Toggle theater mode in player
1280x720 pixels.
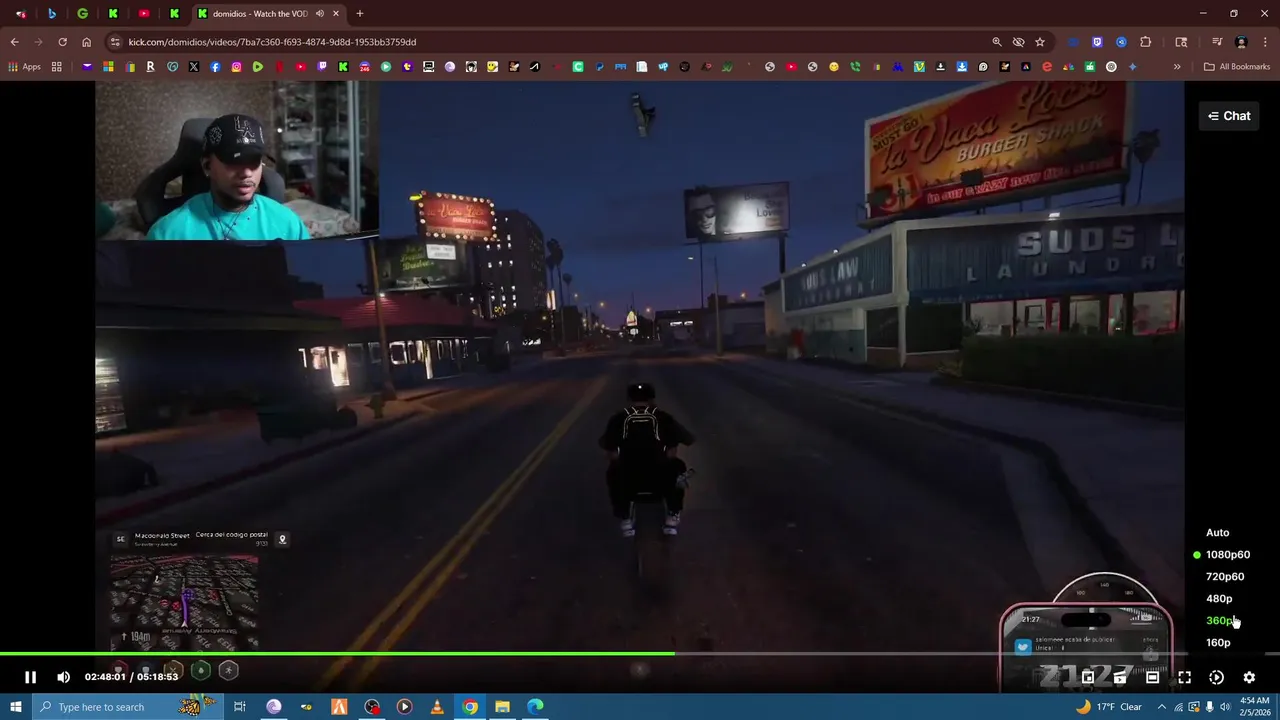click(1152, 677)
